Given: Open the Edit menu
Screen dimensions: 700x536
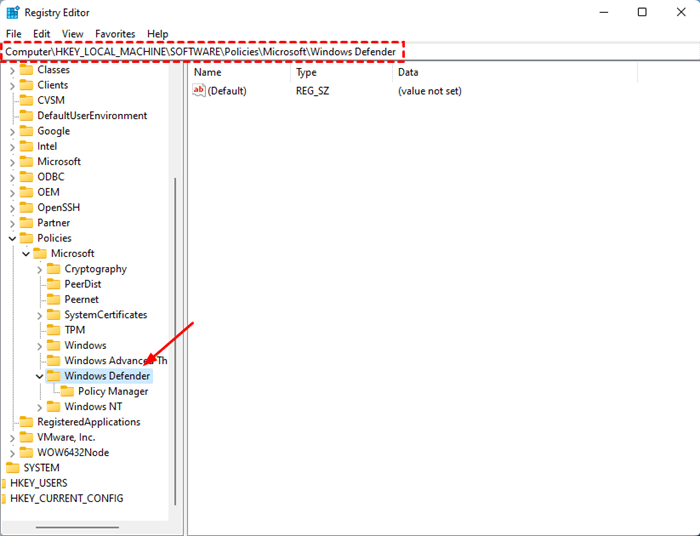Looking at the screenshot, I should tap(41, 34).
